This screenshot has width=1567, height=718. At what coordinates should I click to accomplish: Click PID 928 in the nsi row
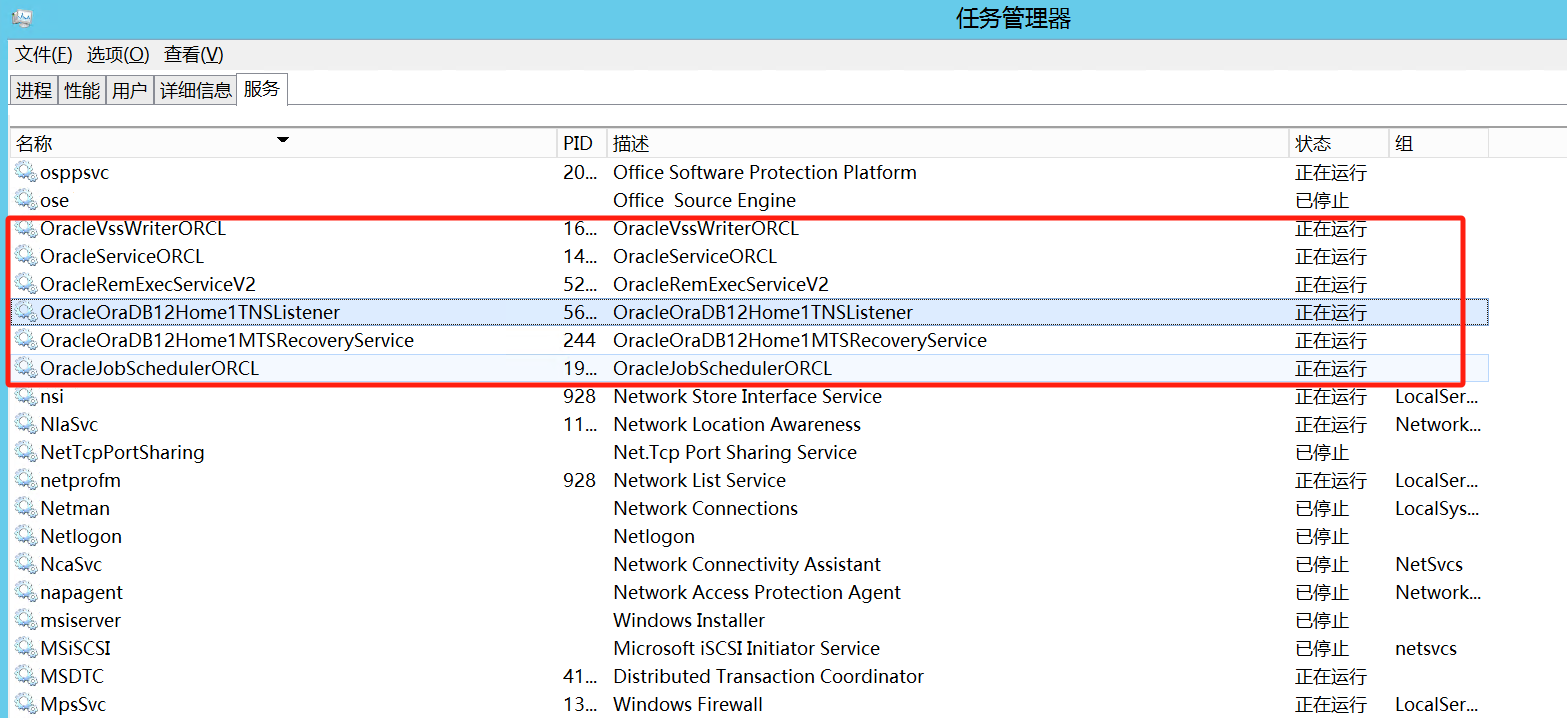(x=580, y=396)
